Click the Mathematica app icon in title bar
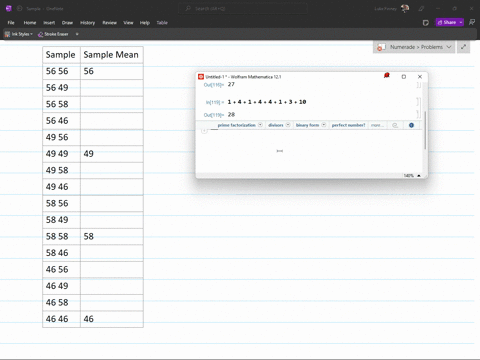The height and width of the screenshot is (360, 480). pos(201,77)
